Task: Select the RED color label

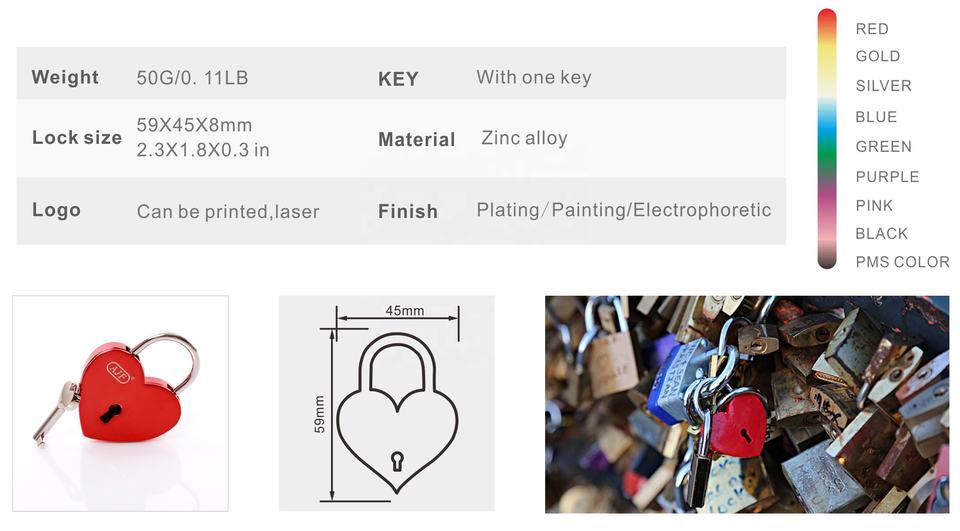Action: click(x=872, y=29)
